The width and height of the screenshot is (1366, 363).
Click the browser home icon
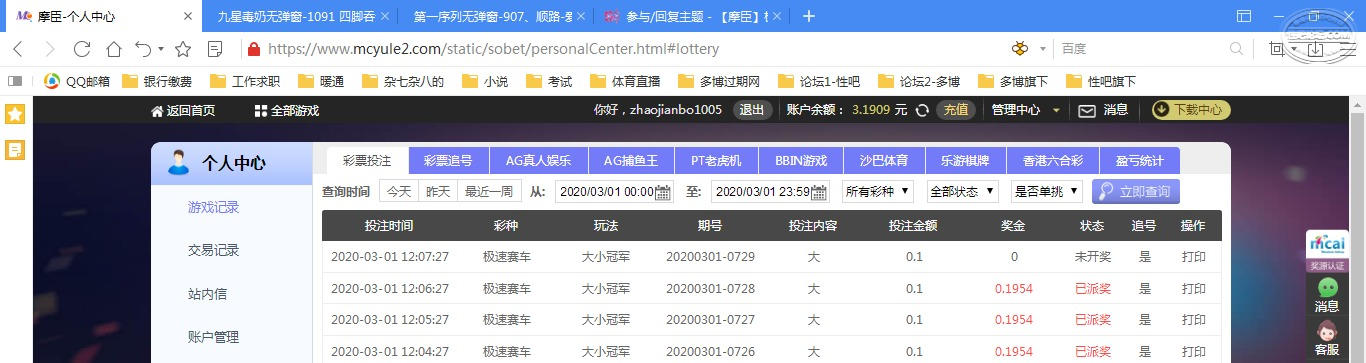(114, 48)
